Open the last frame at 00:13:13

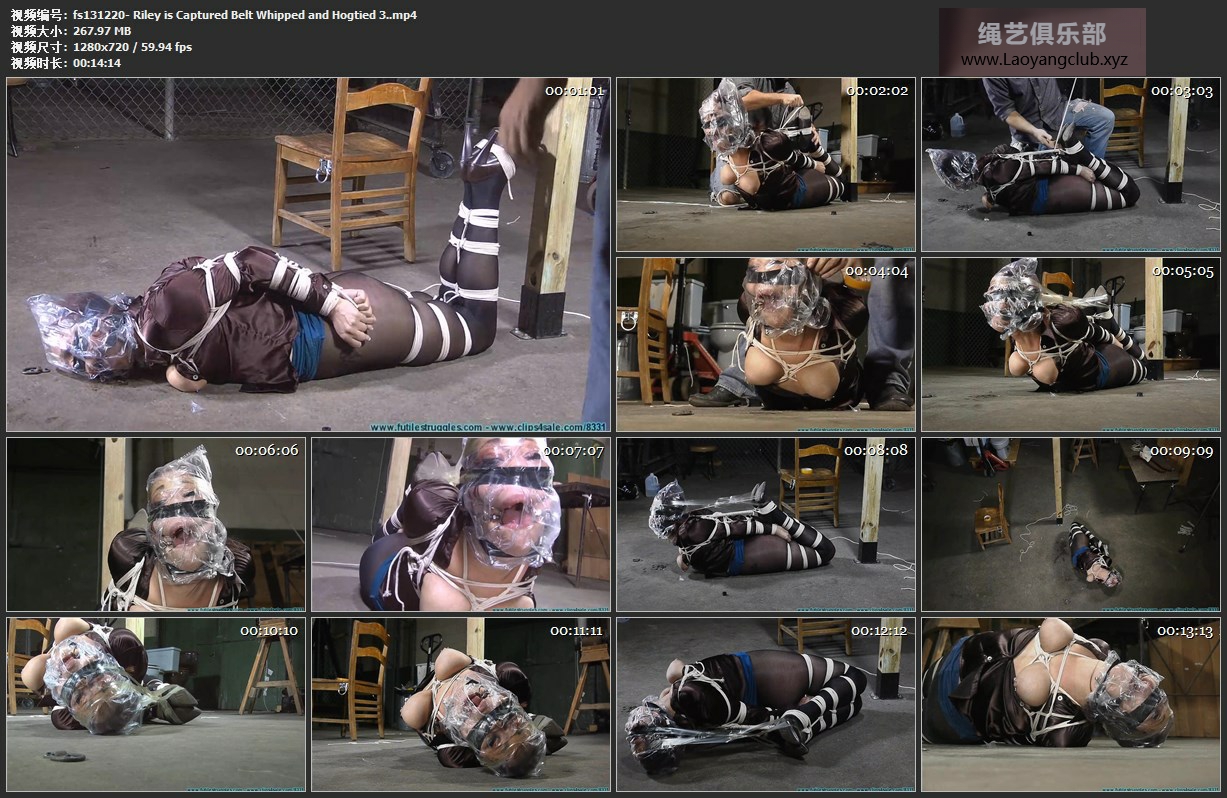point(1070,704)
